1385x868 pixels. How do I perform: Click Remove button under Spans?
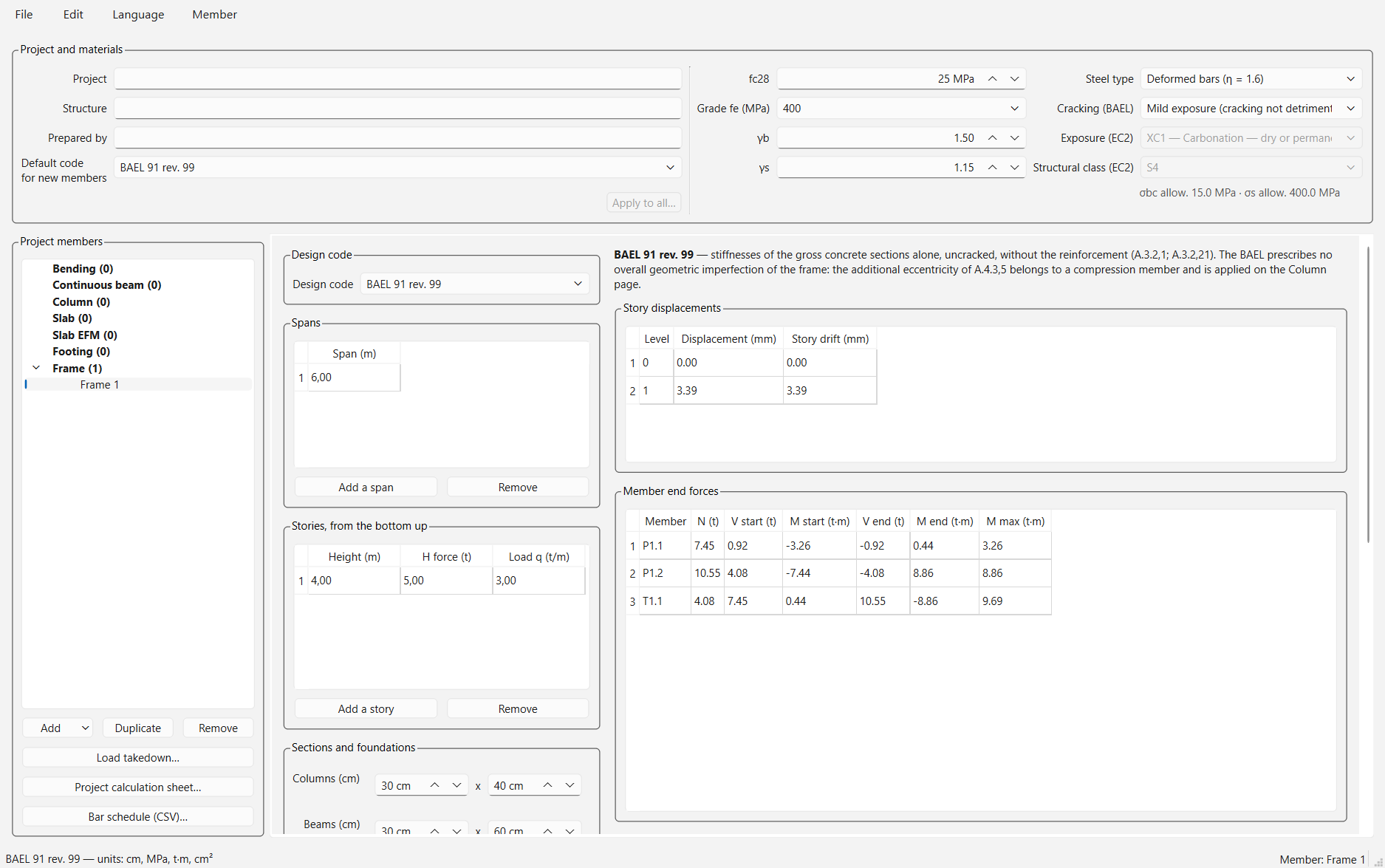(x=518, y=488)
